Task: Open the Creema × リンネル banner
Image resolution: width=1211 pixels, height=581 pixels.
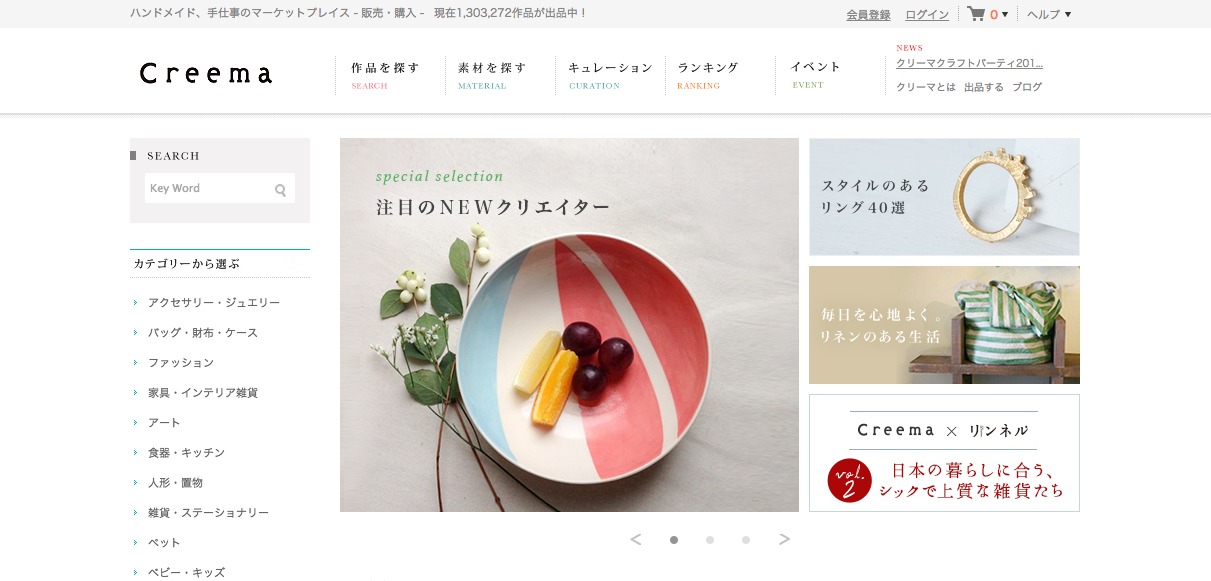Action: [x=944, y=453]
